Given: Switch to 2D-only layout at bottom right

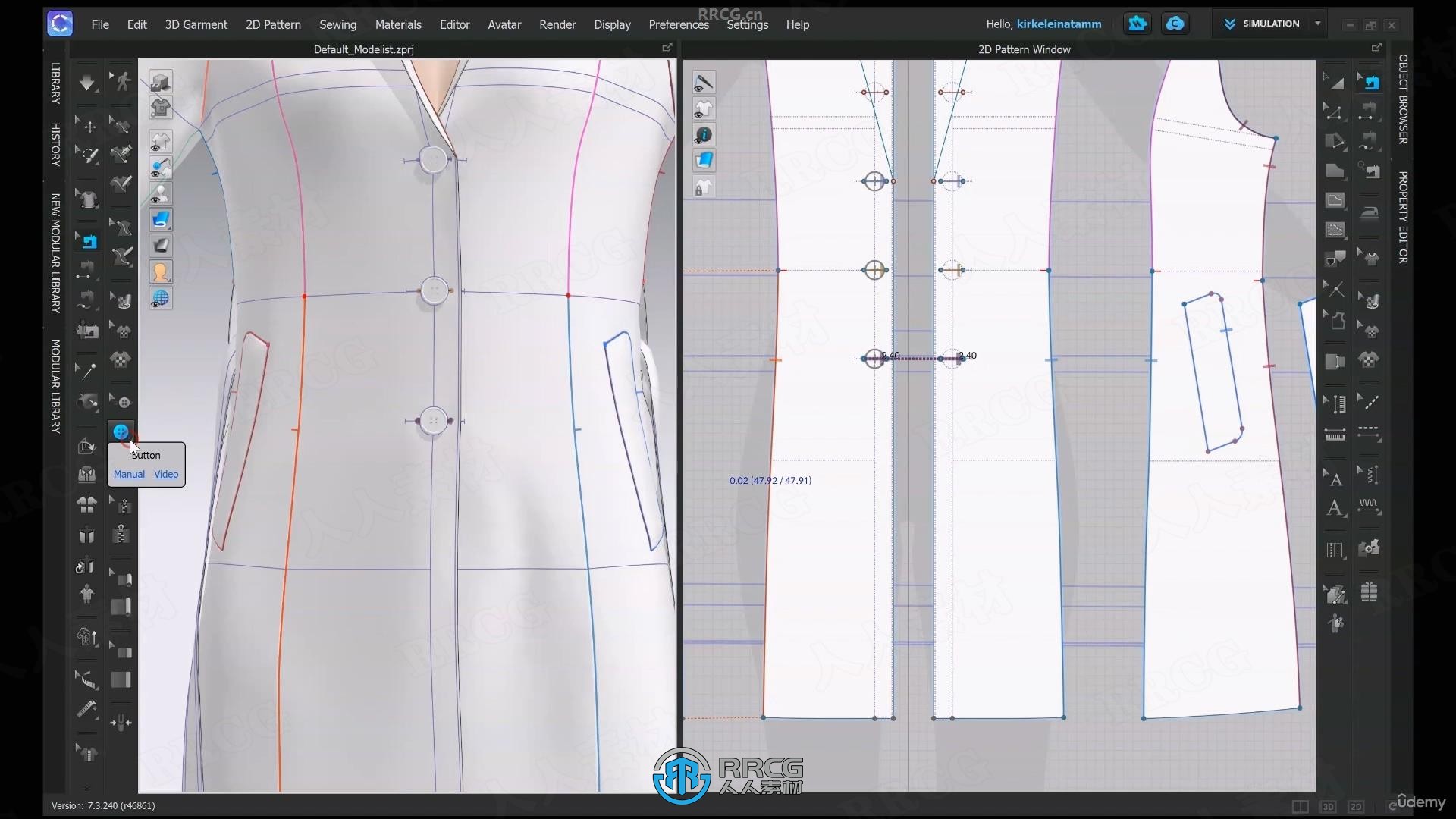Looking at the screenshot, I should tap(1356, 806).
